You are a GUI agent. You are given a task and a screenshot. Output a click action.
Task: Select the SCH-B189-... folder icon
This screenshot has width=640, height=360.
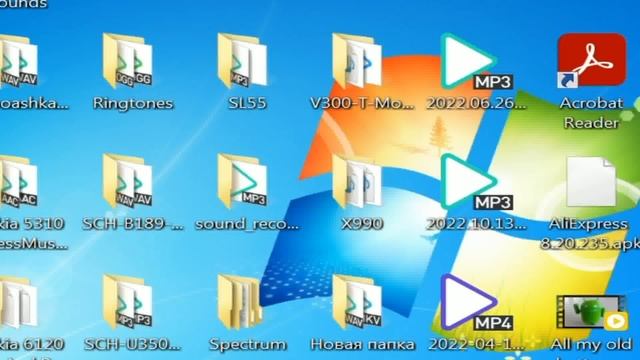tap(128, 181)
